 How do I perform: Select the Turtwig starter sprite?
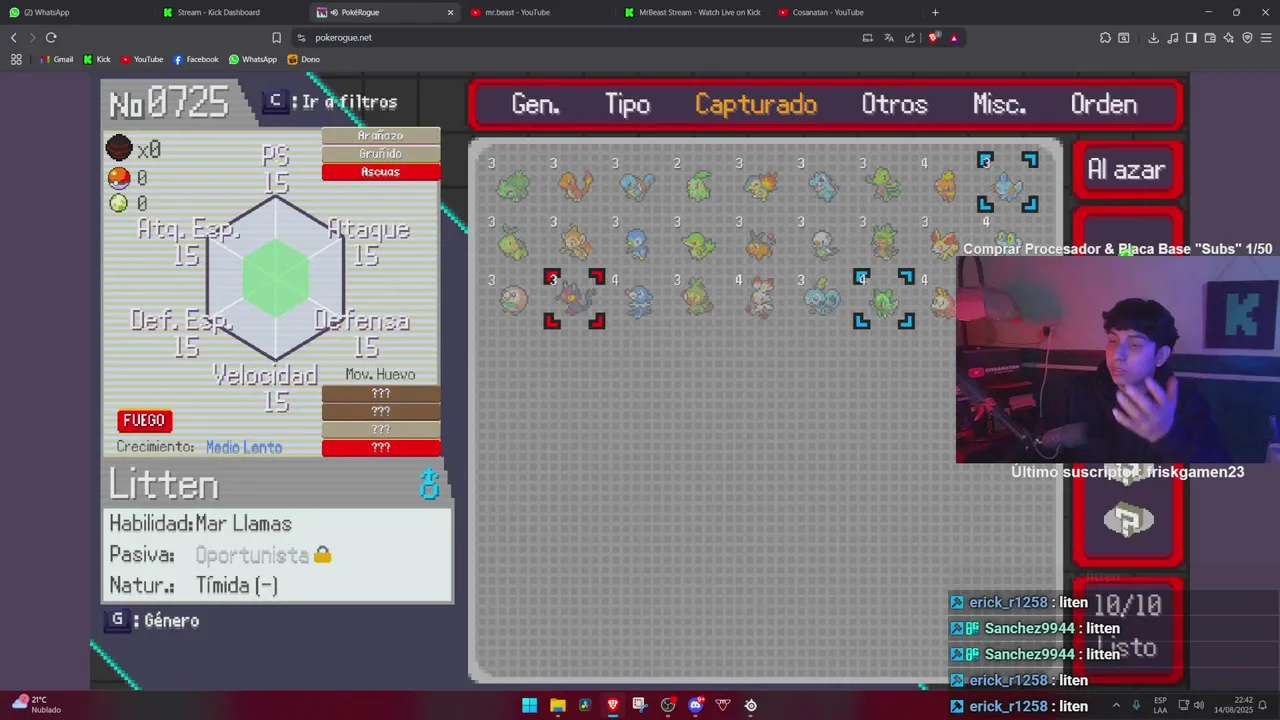(513, 243)
